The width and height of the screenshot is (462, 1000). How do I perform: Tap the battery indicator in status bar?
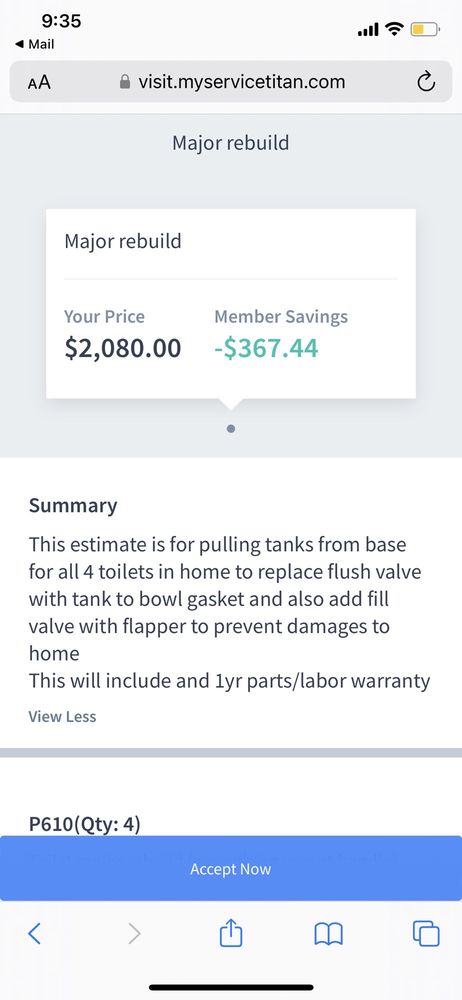(425, 29)
